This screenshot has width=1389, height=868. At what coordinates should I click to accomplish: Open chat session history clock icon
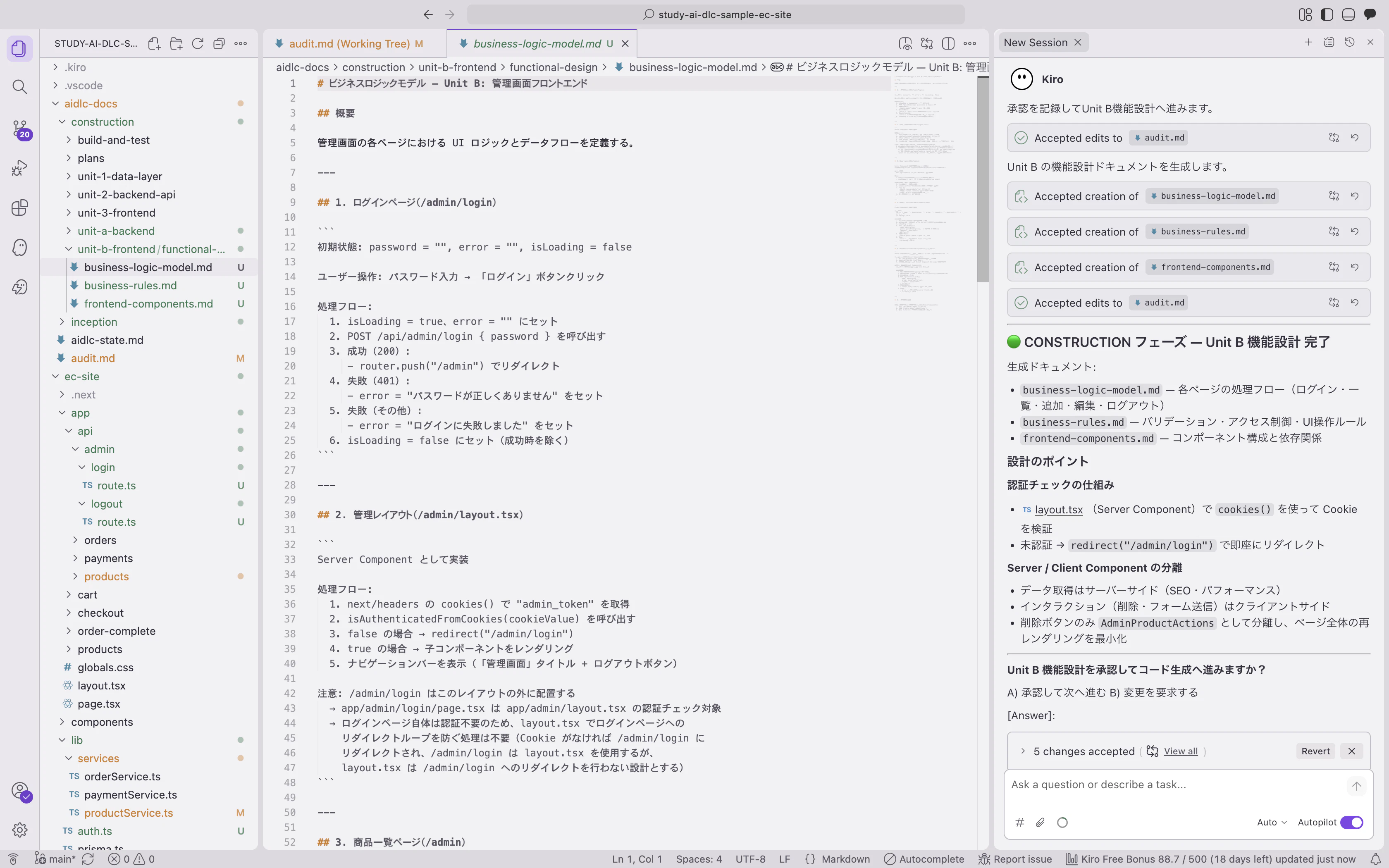point(1349,42)
